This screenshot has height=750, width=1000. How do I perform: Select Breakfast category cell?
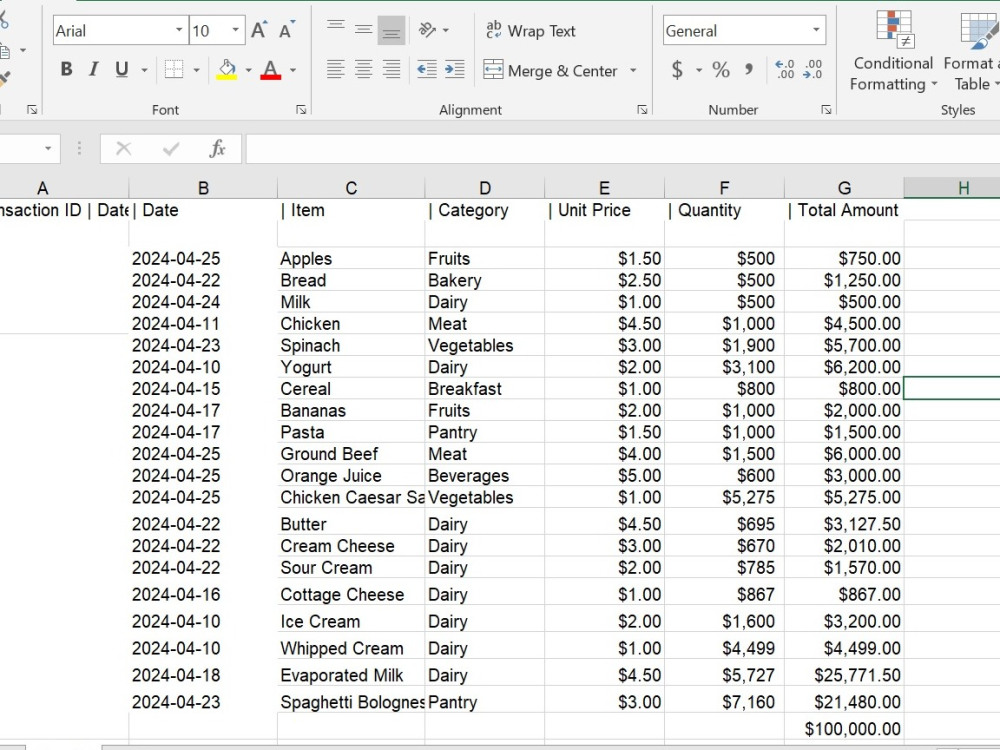(x=484, y=388)
